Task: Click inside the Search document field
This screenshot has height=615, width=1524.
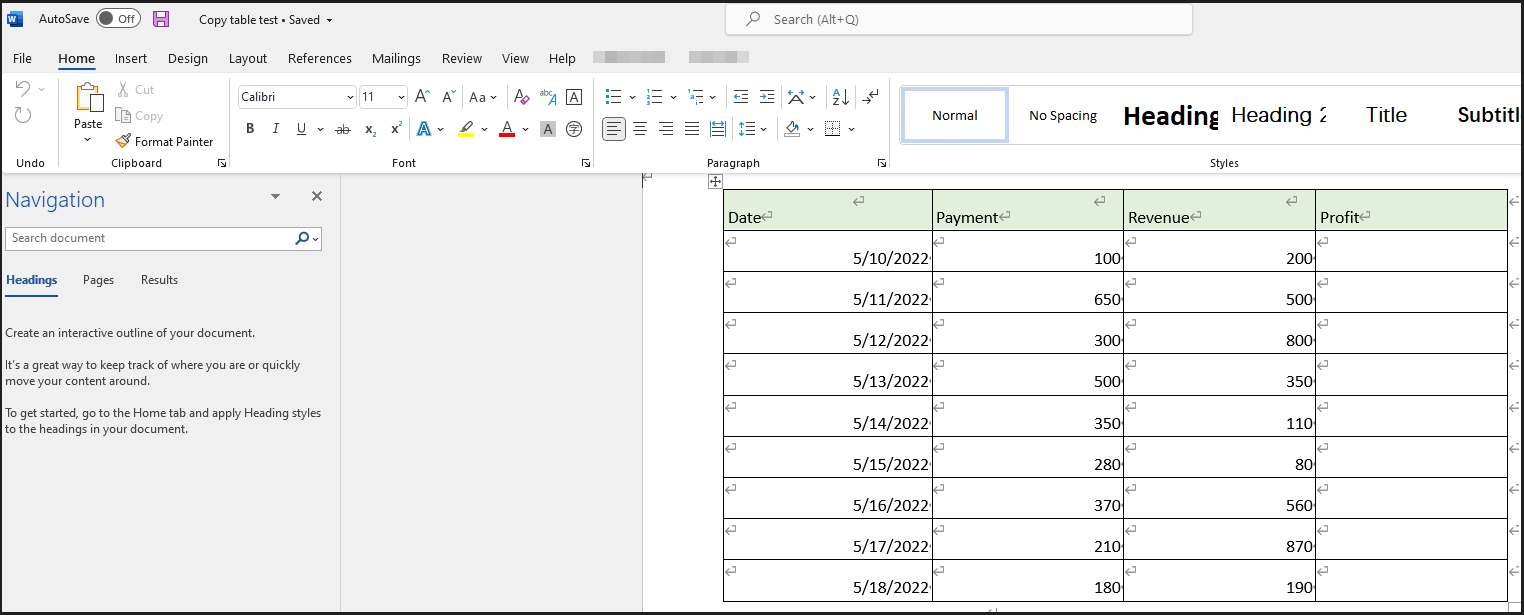Action: pyautogui.click(x=150, y=238)
